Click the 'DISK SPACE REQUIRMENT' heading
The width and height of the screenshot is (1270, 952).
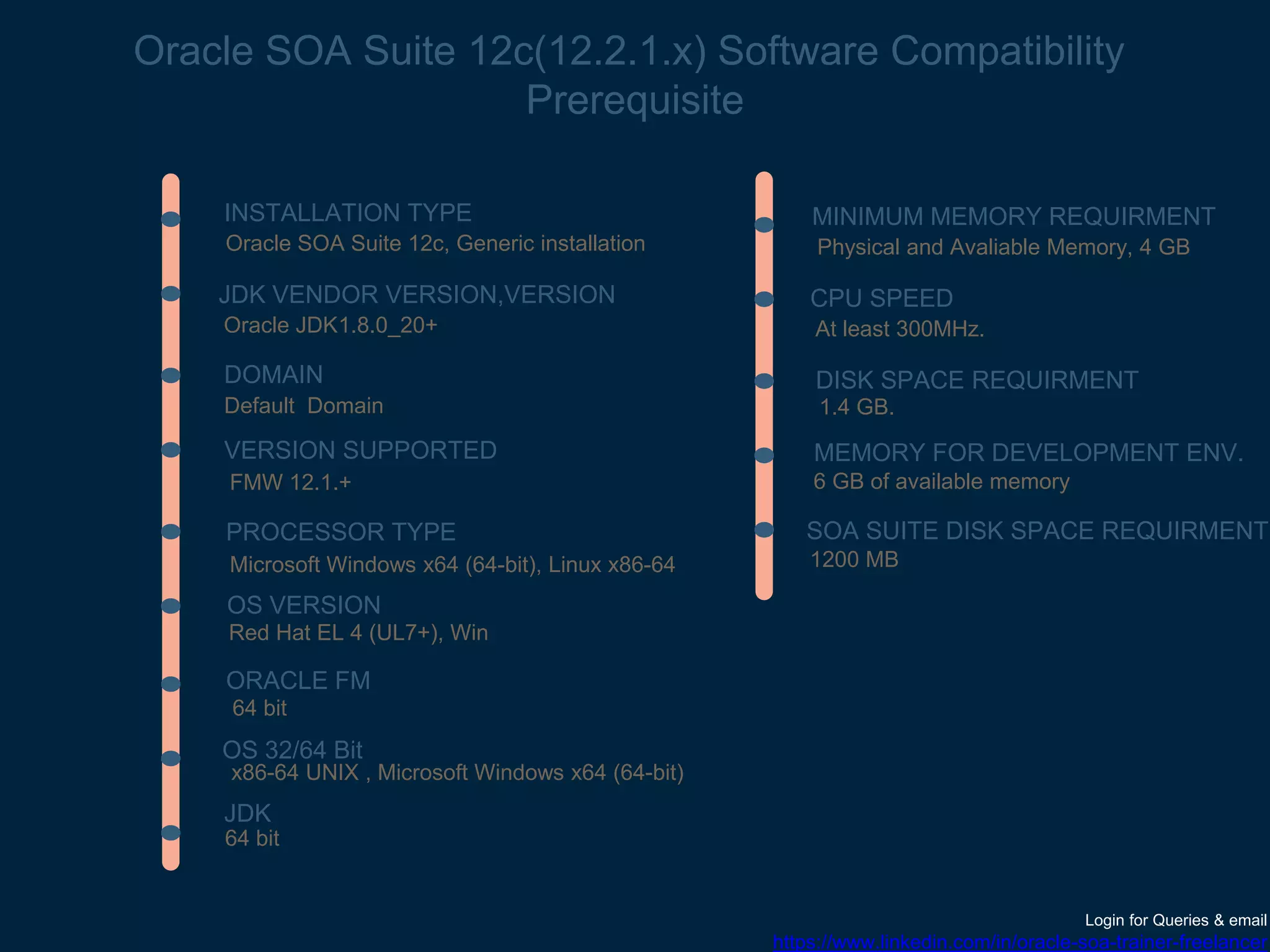977,380
